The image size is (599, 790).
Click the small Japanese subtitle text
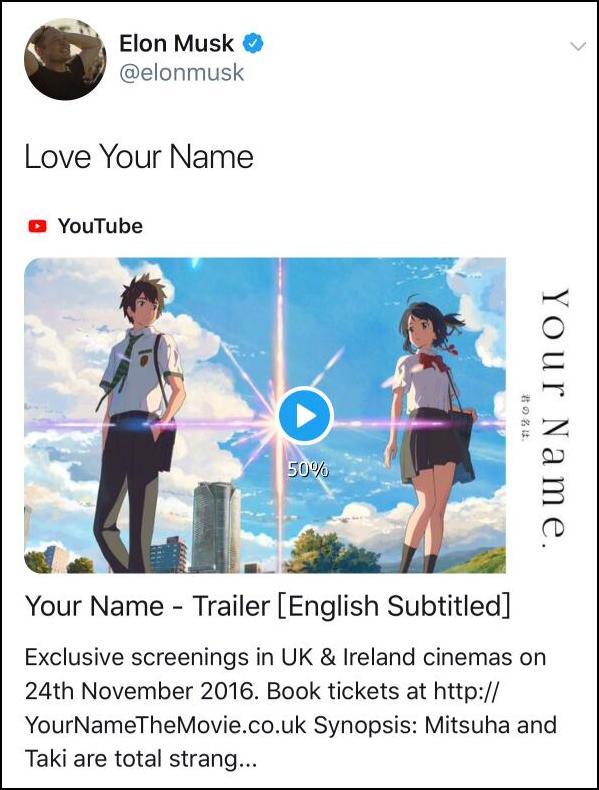pos(523,417)
